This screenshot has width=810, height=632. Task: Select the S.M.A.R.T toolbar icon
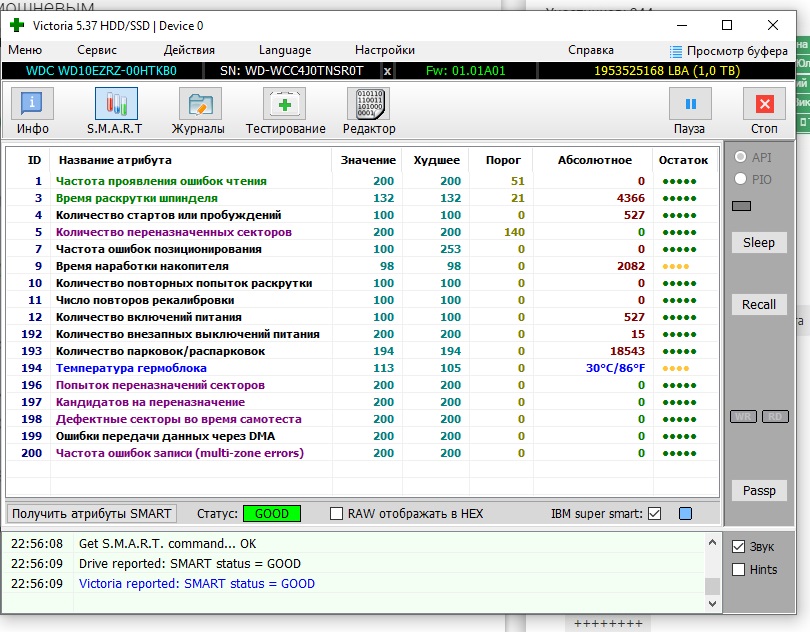tap(116, 104)
